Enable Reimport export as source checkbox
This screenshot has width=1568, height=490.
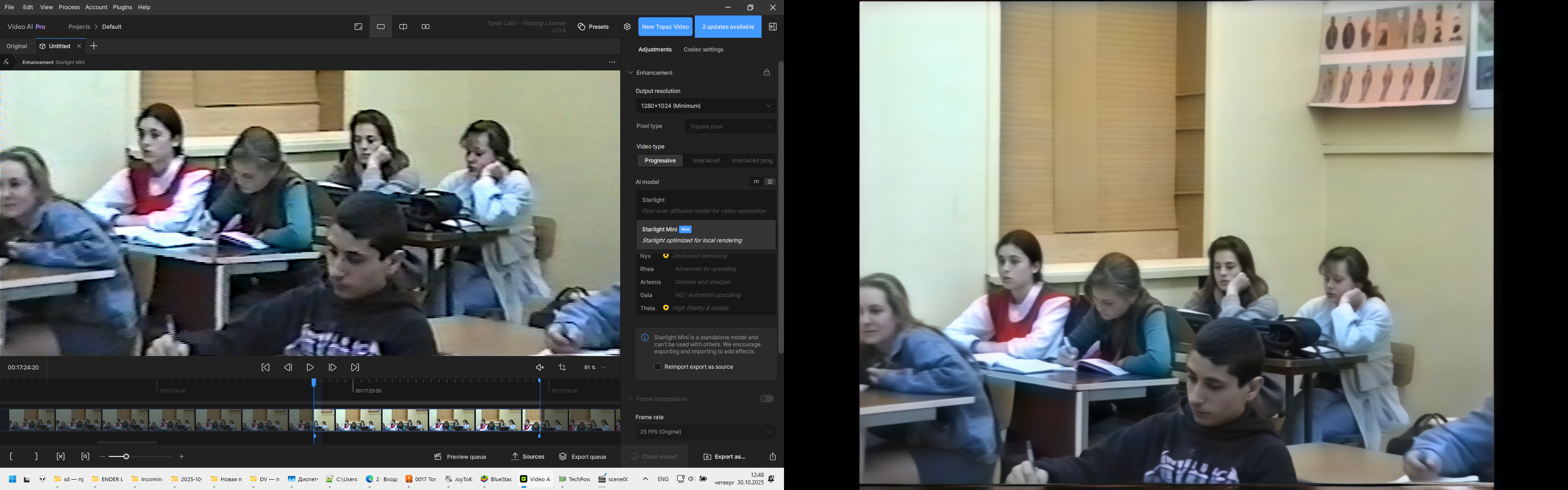click(x=658, y=367)
